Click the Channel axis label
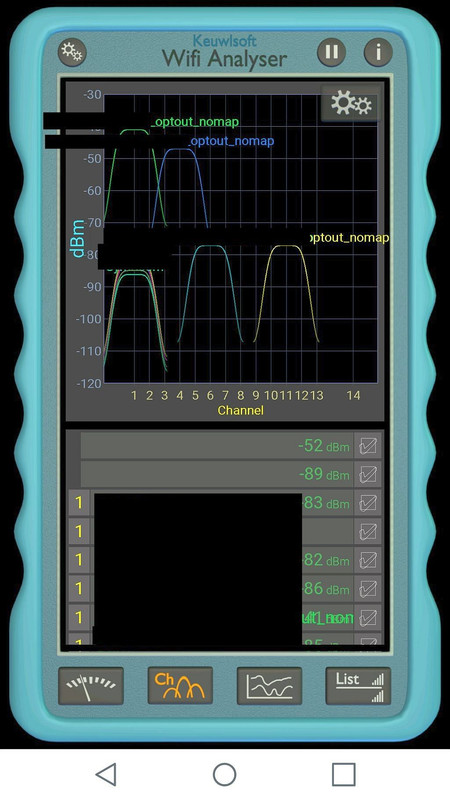Viewport: 450px width, 800px height. coord(240,410)
